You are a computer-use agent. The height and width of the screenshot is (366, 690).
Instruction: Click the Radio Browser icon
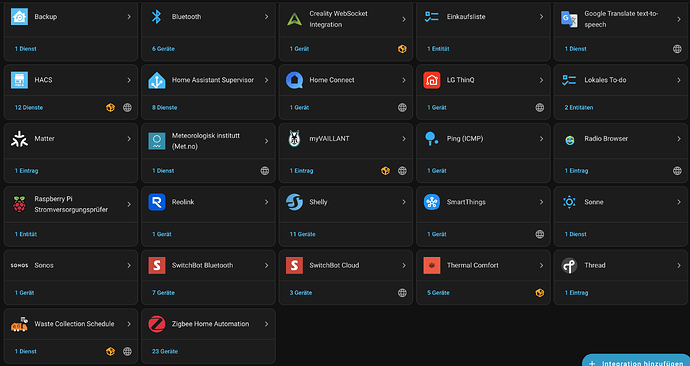[x=569, y=140]
